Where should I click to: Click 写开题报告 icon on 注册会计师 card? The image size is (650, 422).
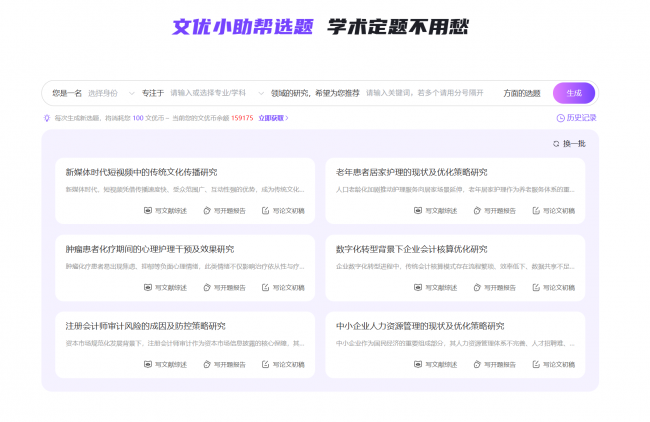tap(207, 364)
